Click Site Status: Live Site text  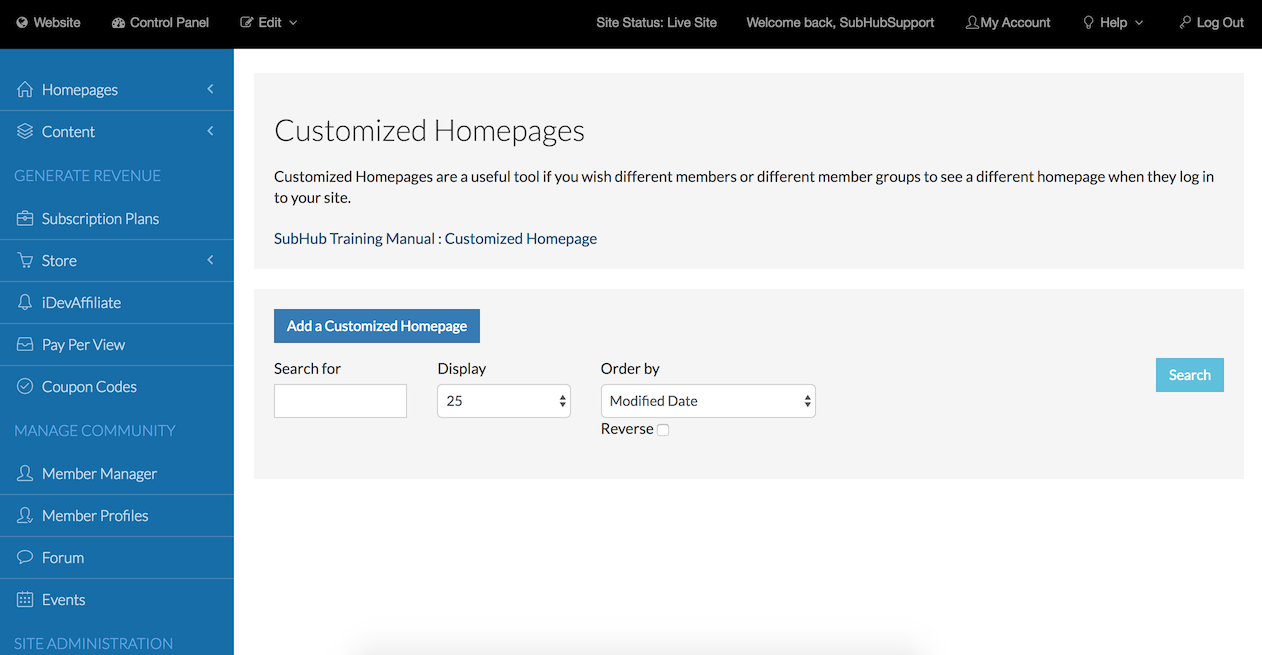(656, 22)
